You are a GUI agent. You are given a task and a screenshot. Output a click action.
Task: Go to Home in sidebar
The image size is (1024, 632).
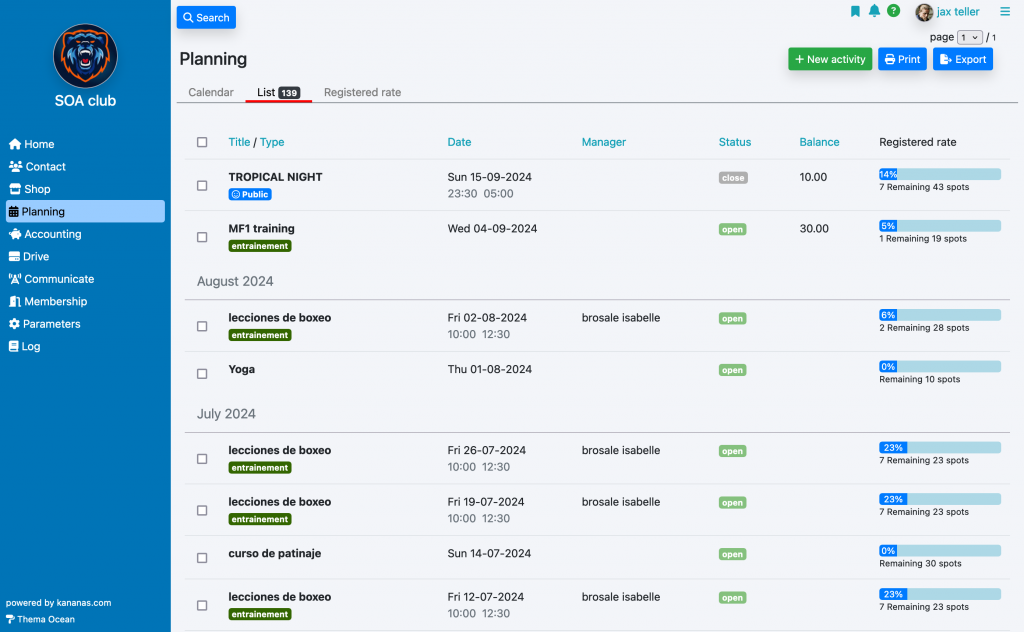pyautogui.click(x=39, y=144)
